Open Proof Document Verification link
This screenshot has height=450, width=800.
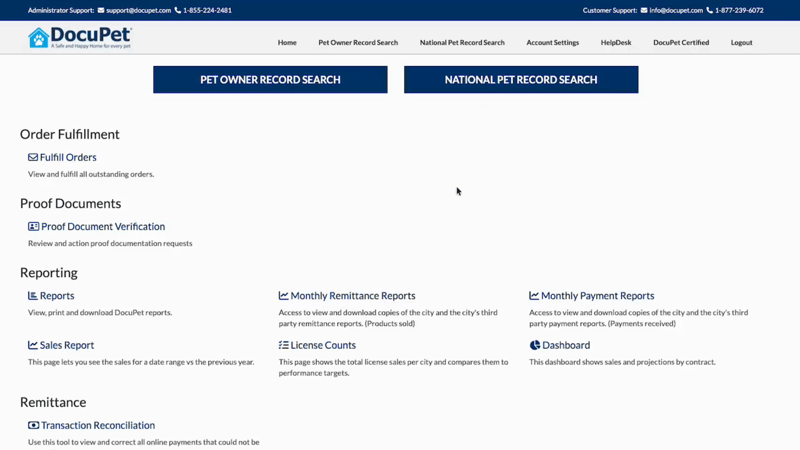pyautogui.click(x=103, y=226)
